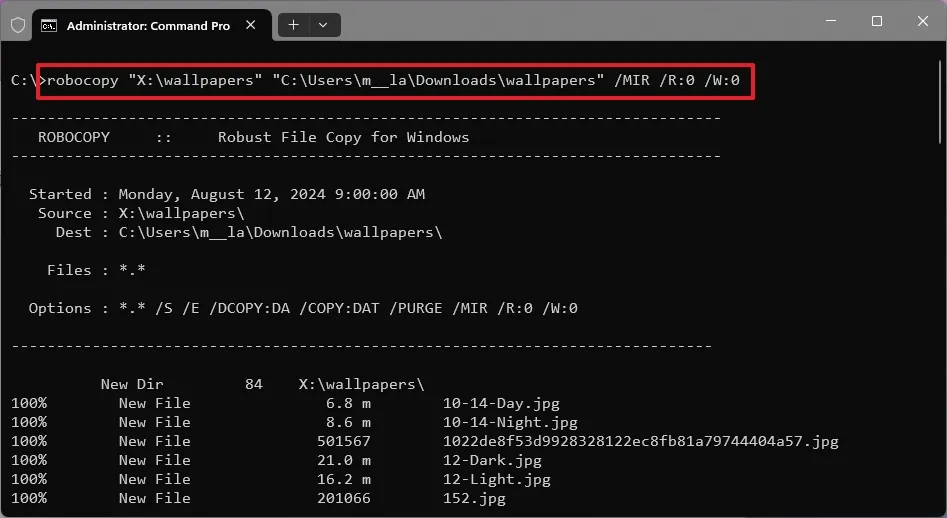Screen dimensions: 947x518
Task: Click the 6.8 m file size value
Action: (348, 403)
